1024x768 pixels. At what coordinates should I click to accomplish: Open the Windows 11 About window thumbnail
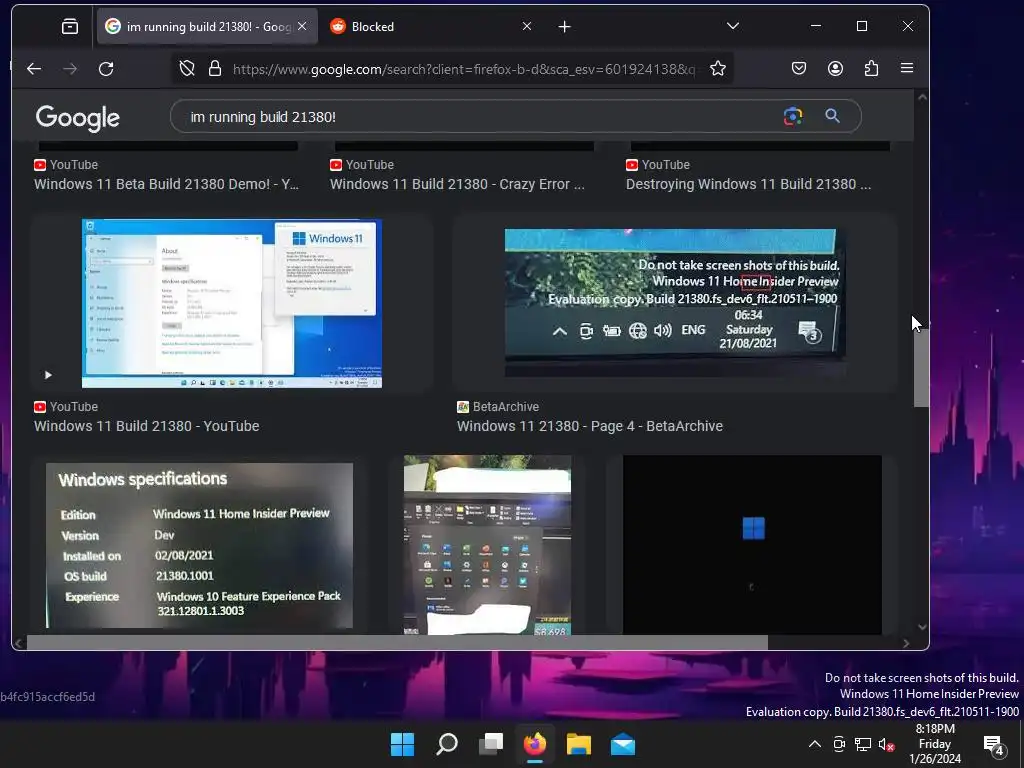[232, 303]
